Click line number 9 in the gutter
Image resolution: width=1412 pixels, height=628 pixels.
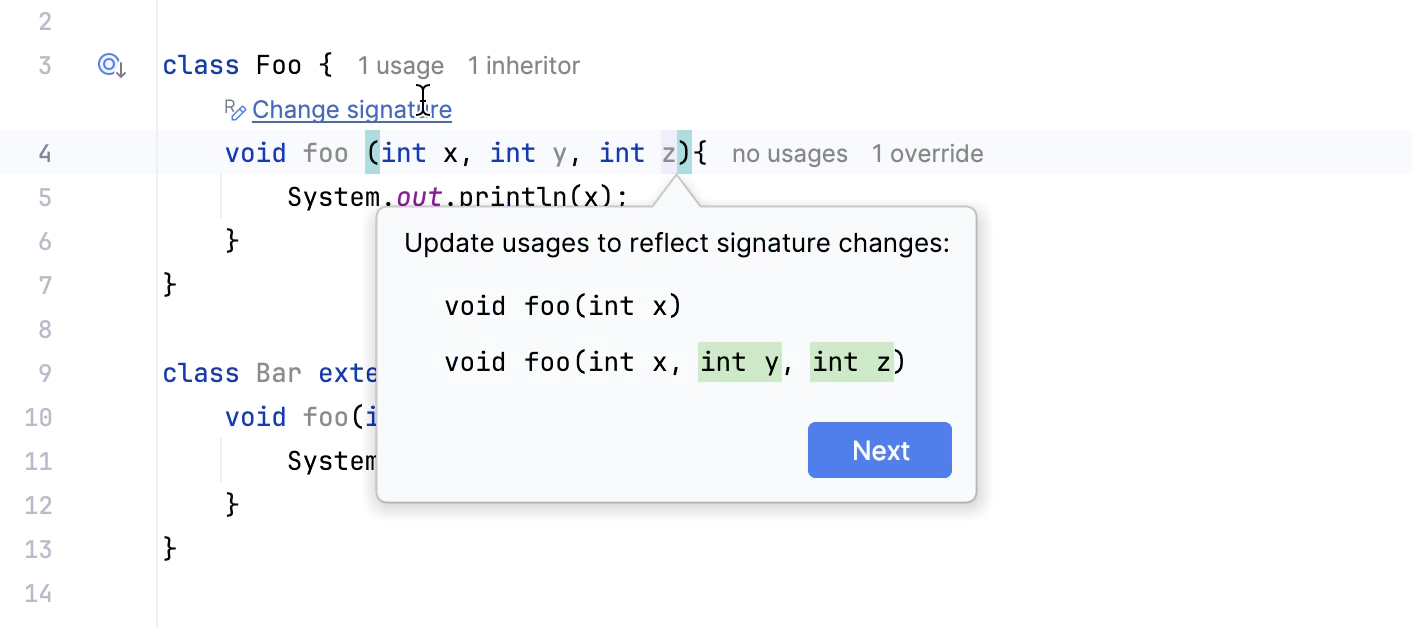pos(45,372)
